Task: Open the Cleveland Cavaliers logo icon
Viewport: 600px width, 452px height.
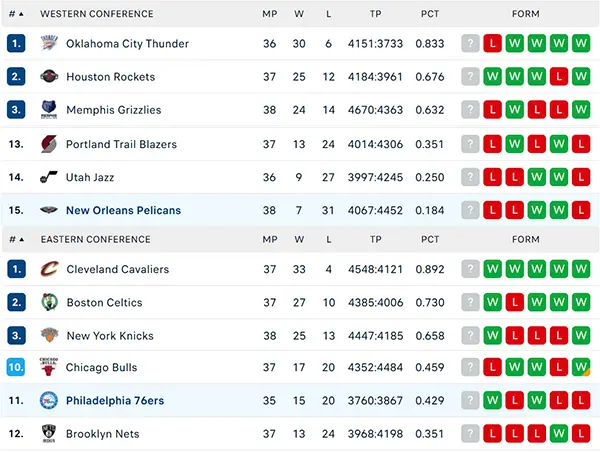Action: pos(49,269)
